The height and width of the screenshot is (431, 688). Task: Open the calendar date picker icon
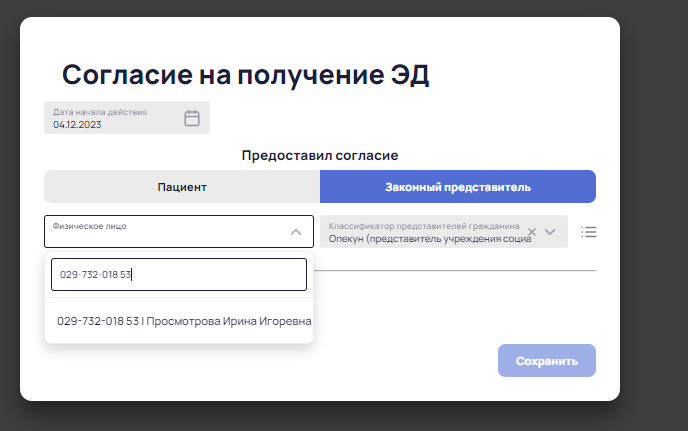192,118
